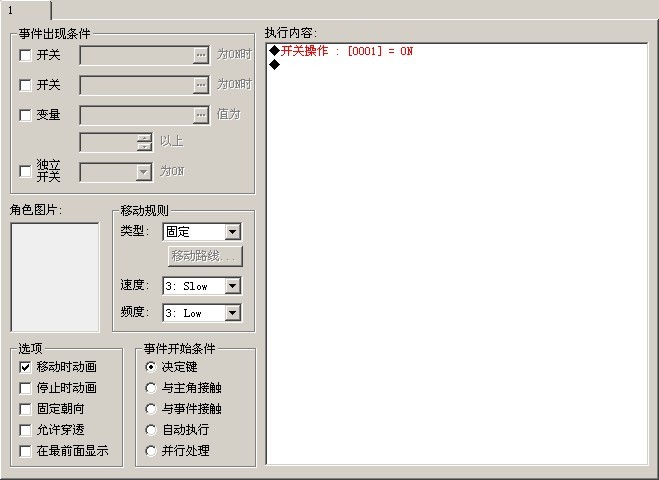This screenshot has width=659, height=480.
Task: Select command line 开关操作 [0001] = ON
Action: coord(457,51)
